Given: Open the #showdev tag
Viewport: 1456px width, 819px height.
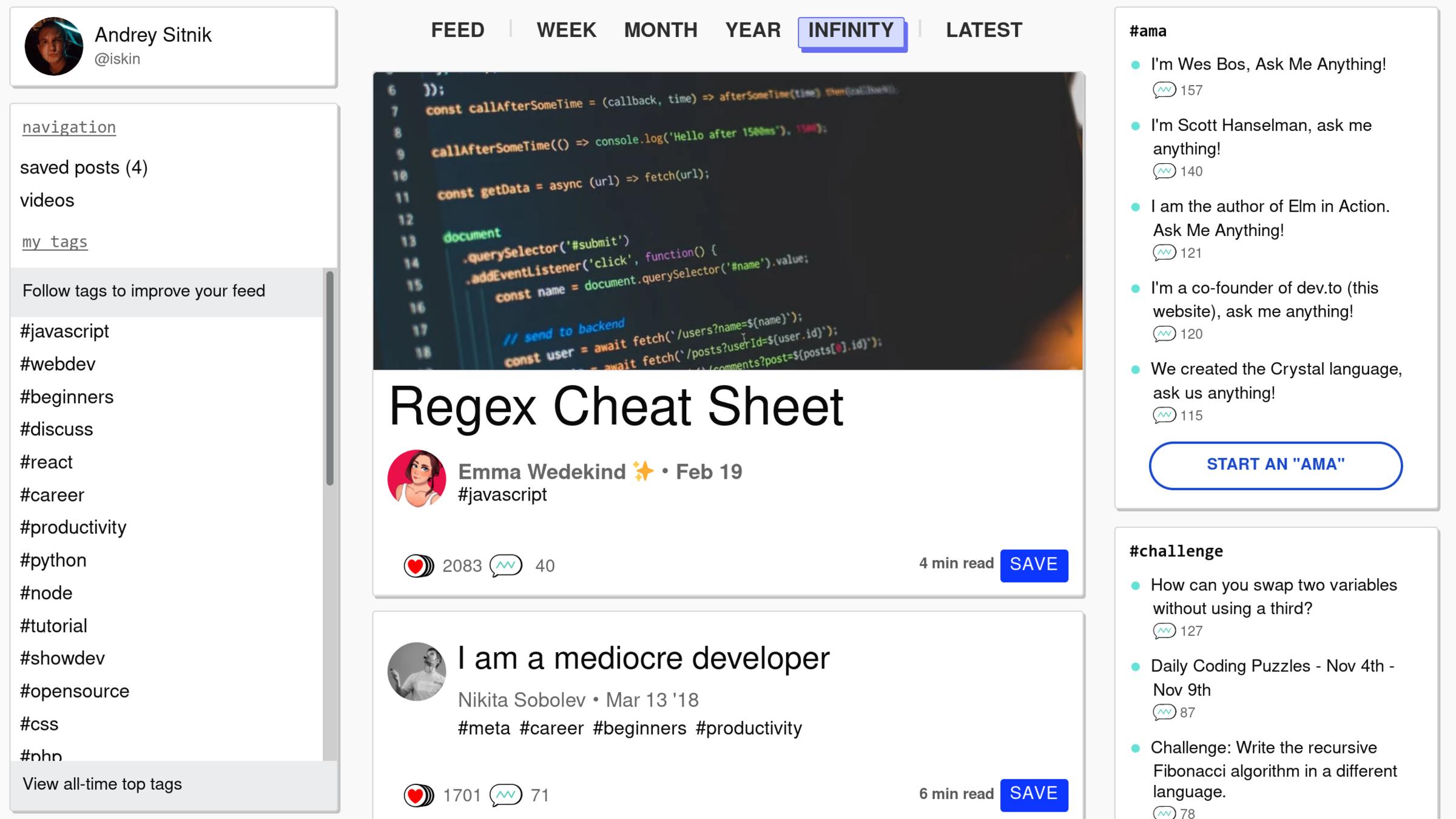Looking at the screenshot, I should tap(62, 659).
